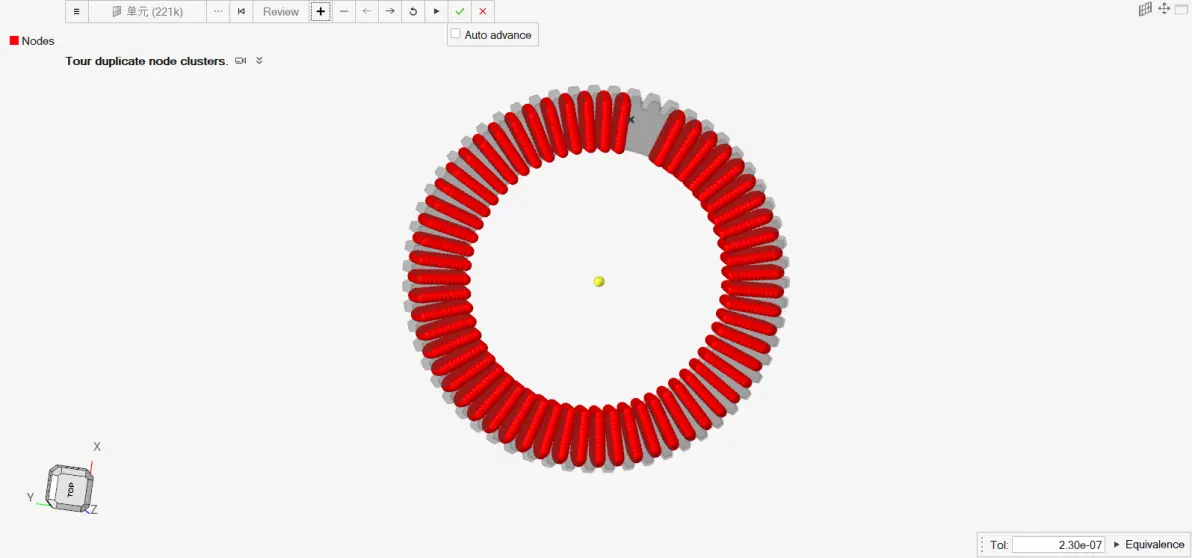This screenshot has height=558, width=1192.
Task: Click the plus add-to-selection icon
Action: [x=321, y=11]
